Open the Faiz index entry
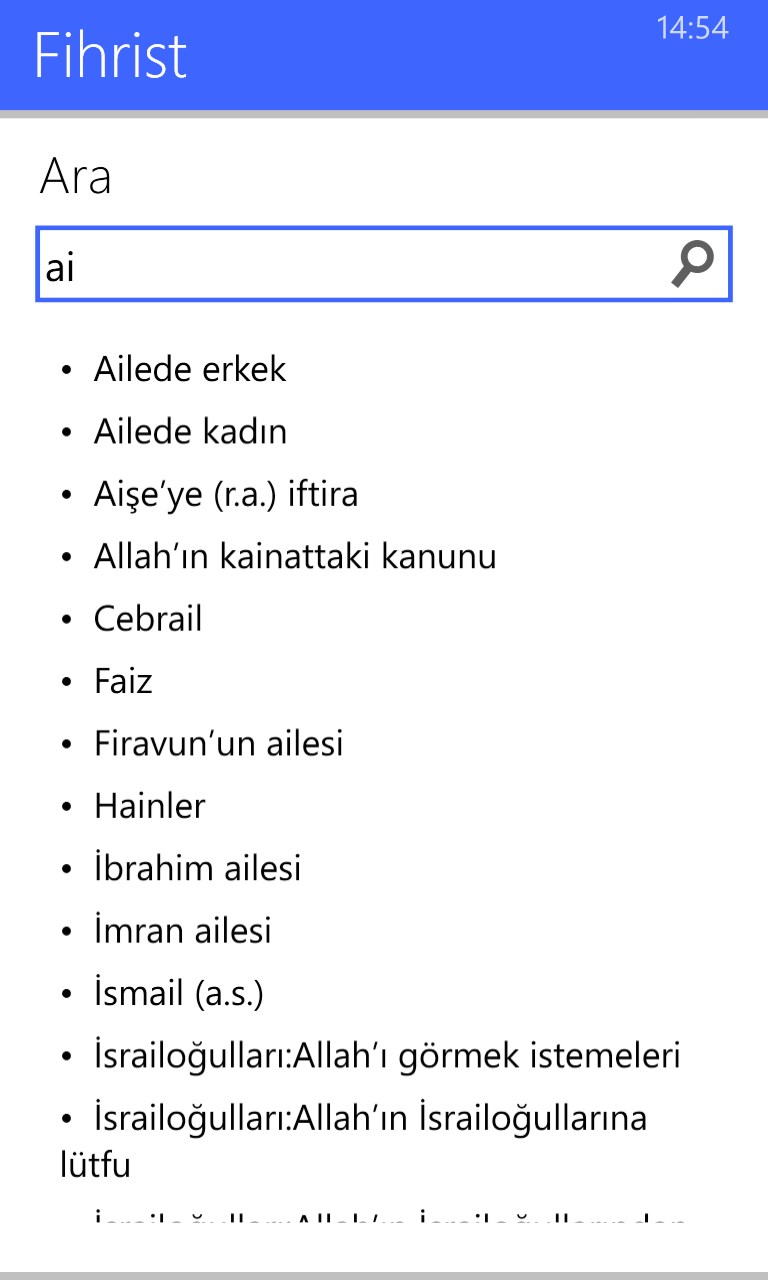 tap(123, 682)
